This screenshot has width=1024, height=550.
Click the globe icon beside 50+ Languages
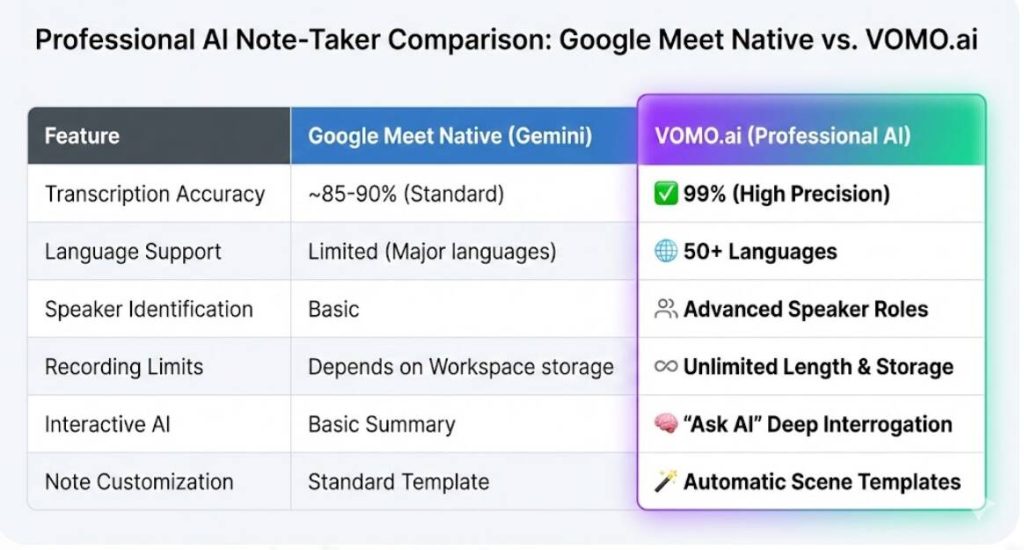click(x=666, y=251)
